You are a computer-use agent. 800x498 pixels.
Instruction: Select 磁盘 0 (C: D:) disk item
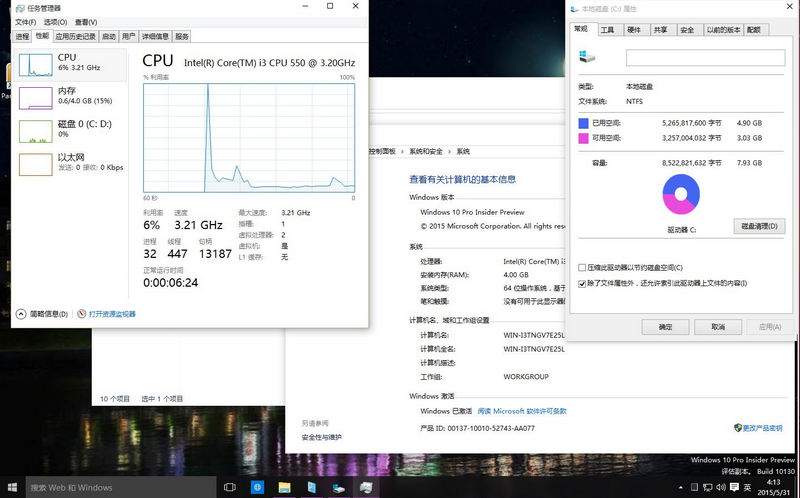(x=69, y=131)
